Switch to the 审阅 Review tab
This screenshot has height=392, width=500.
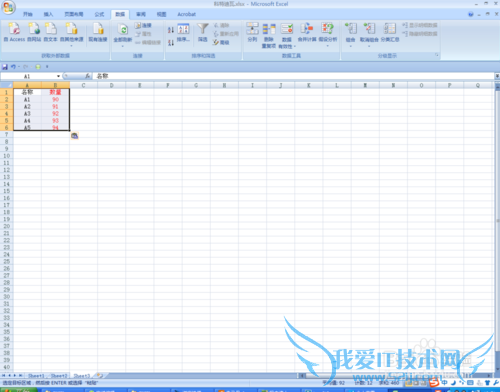point(141,14)
